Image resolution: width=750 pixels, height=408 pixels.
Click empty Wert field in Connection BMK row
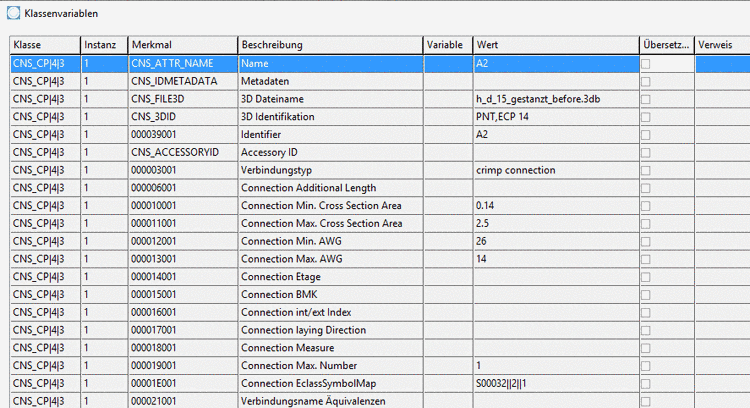pos(556,295)
